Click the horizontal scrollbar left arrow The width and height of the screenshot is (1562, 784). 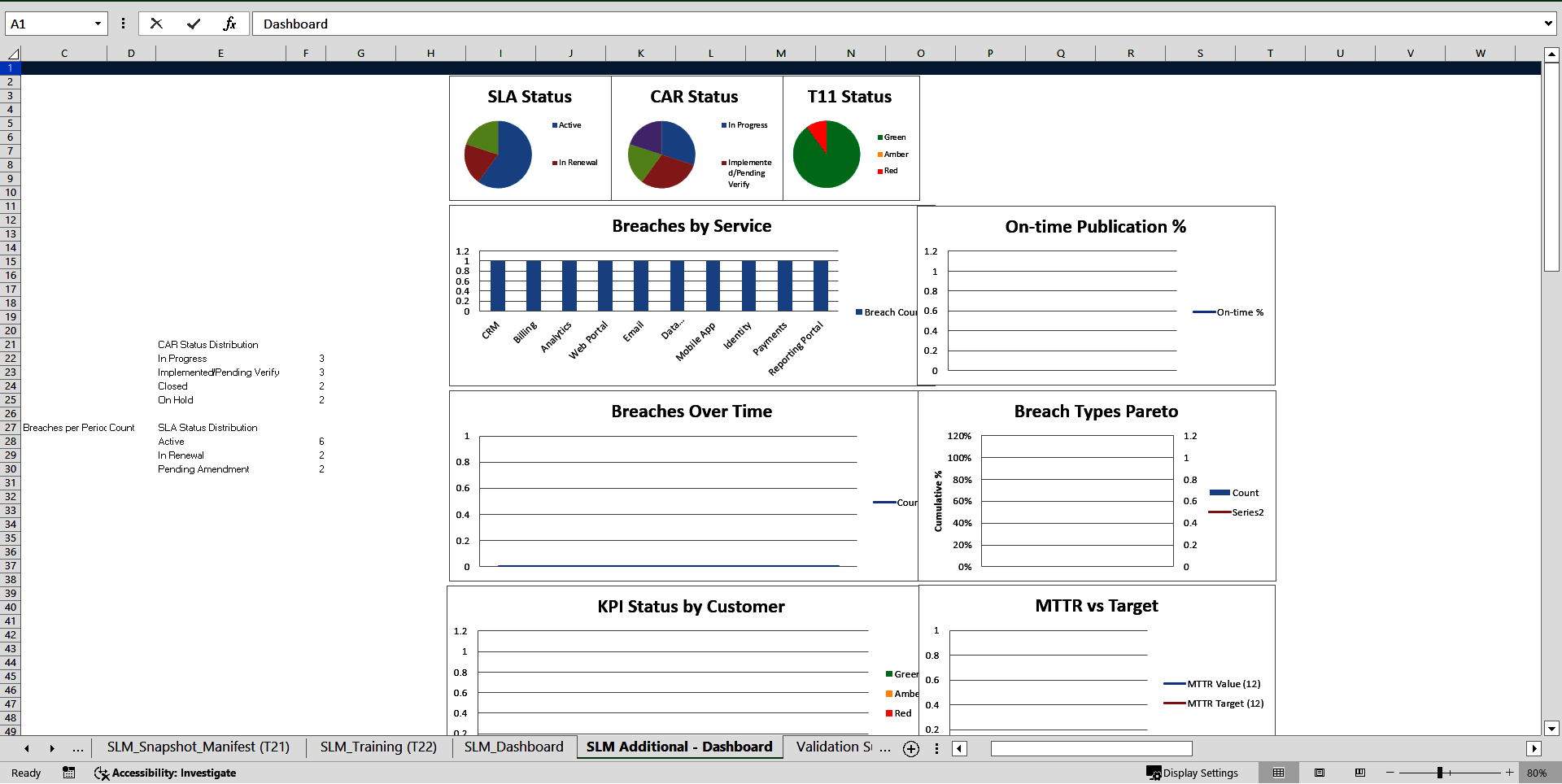pos(960,748)
